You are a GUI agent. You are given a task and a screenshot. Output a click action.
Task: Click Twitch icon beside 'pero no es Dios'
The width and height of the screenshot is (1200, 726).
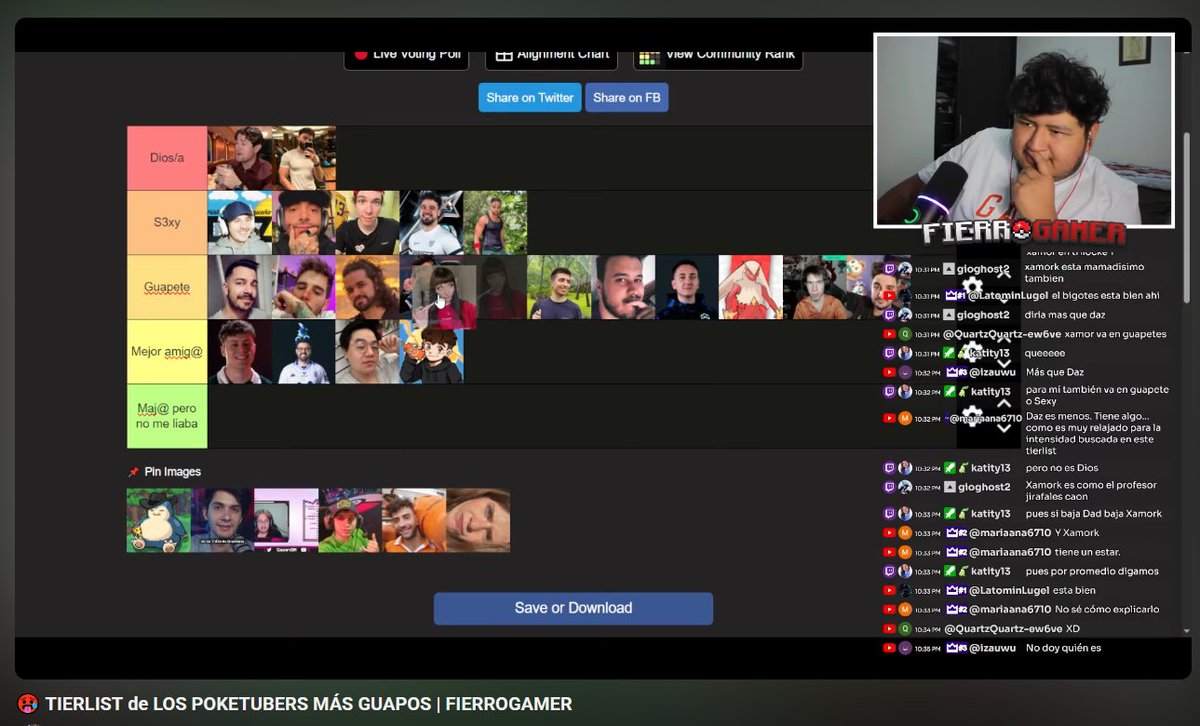coord(889,468)
